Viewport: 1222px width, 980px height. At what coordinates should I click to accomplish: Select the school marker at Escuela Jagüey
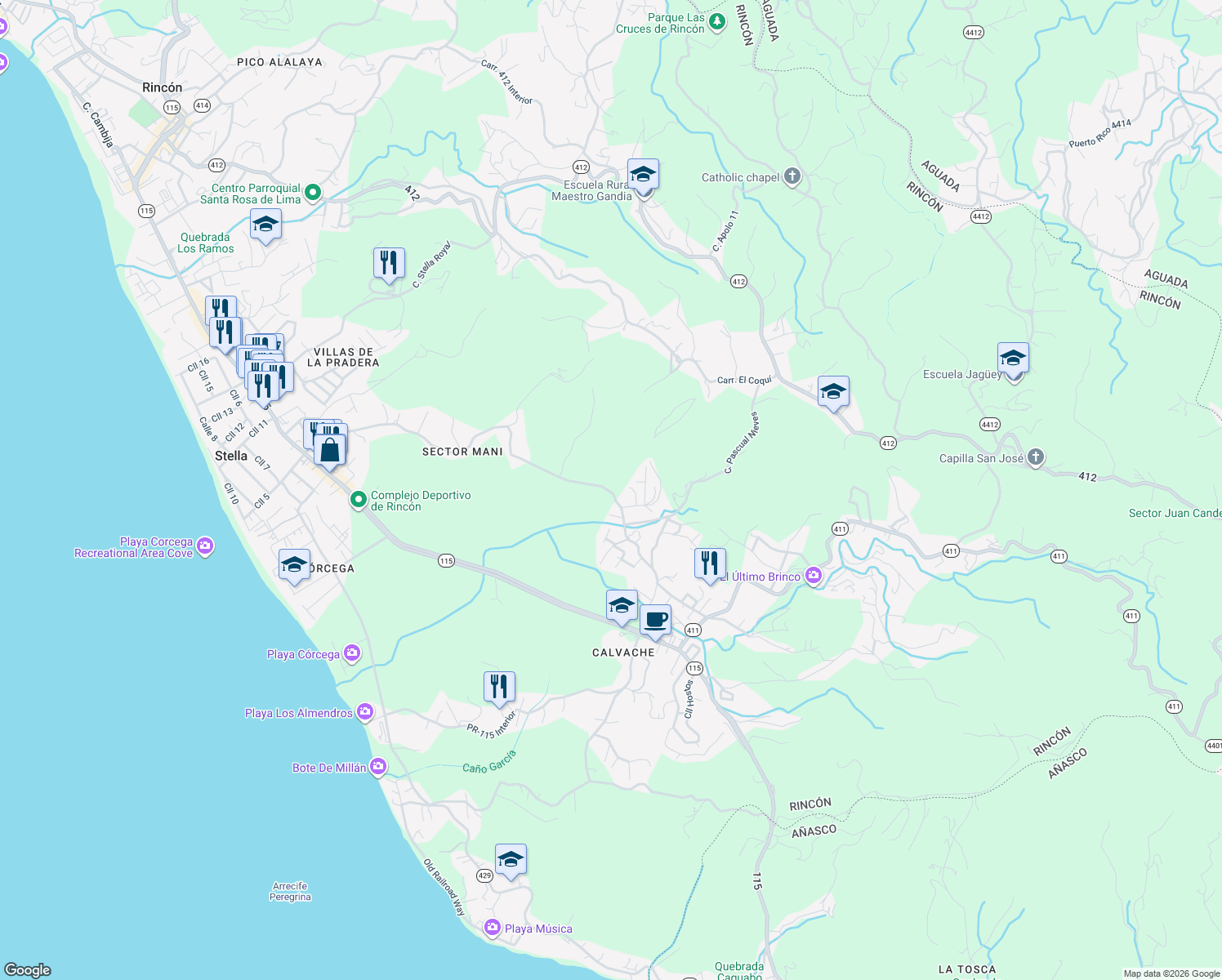tap(1013, 358)
